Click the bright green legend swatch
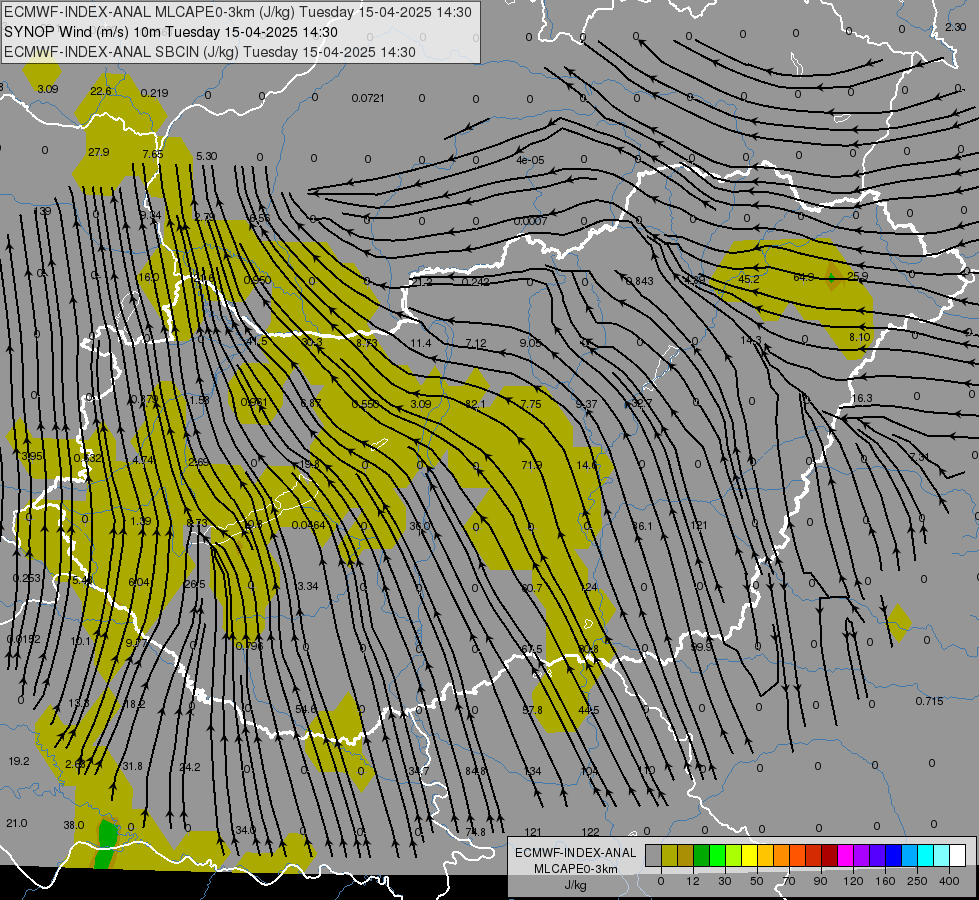Viewport: 979px width, 900px height. pos(717,855)
